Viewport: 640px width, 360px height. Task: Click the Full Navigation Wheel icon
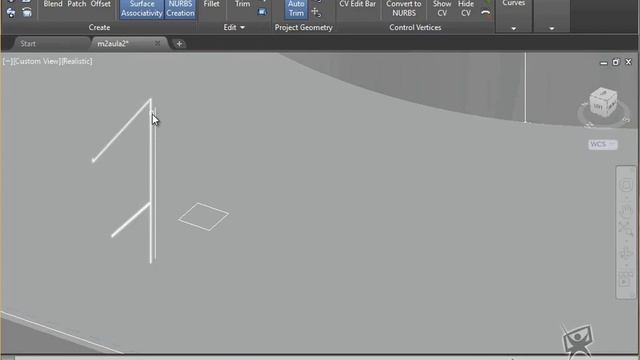point(626,186)
